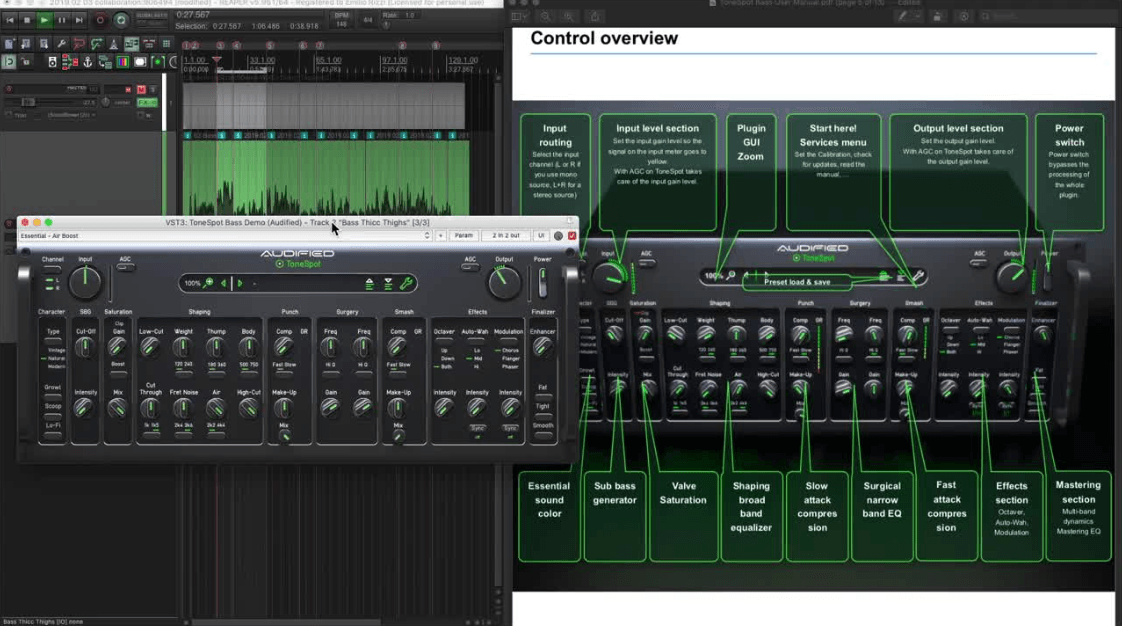Open the preset dropdown showing Essential - Air Boost
Image resolution: width=1122 pixels, height=626 pixels.
(225, 235)
